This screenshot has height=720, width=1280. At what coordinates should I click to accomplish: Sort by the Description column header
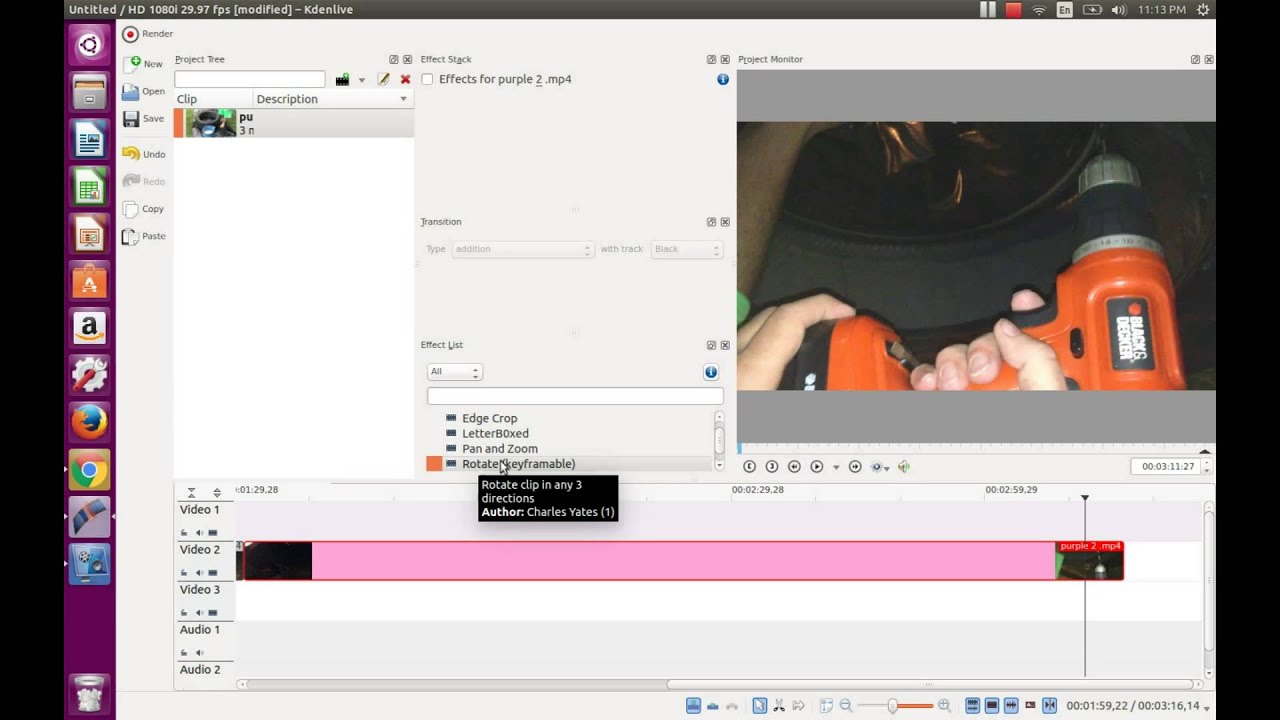pyautogui.click(x=332, y=99)
